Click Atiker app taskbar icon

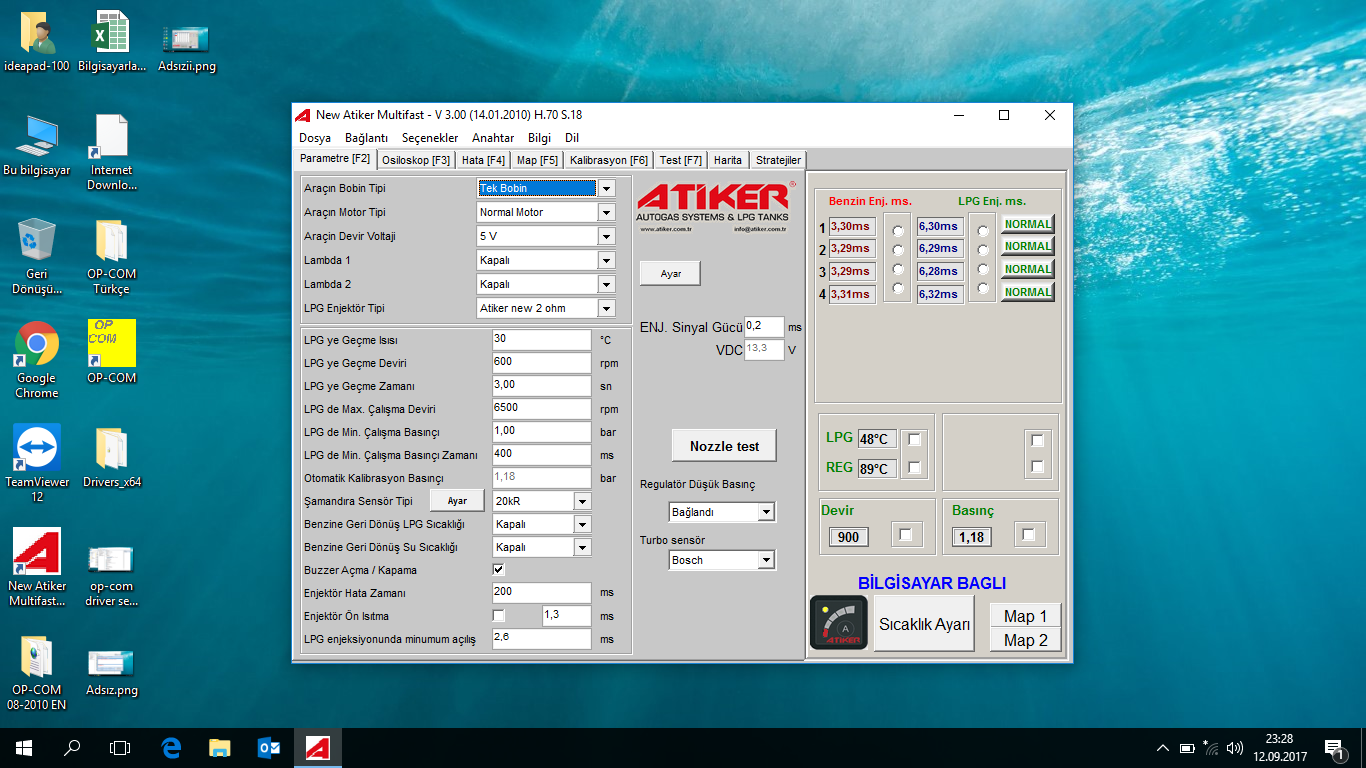tap(318, 747)
